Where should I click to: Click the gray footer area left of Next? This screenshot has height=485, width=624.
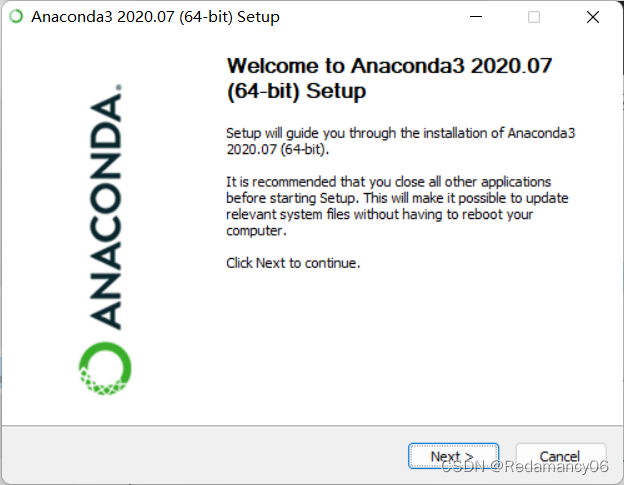tap(205, 456)
